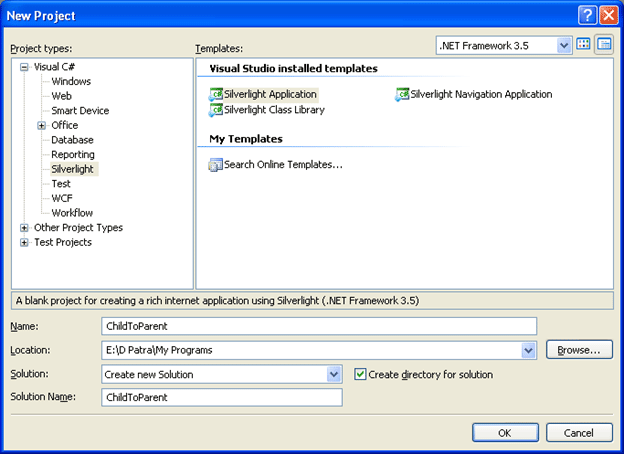
Task: Click the Solution Name input field
Action: [x=222, y=397]
